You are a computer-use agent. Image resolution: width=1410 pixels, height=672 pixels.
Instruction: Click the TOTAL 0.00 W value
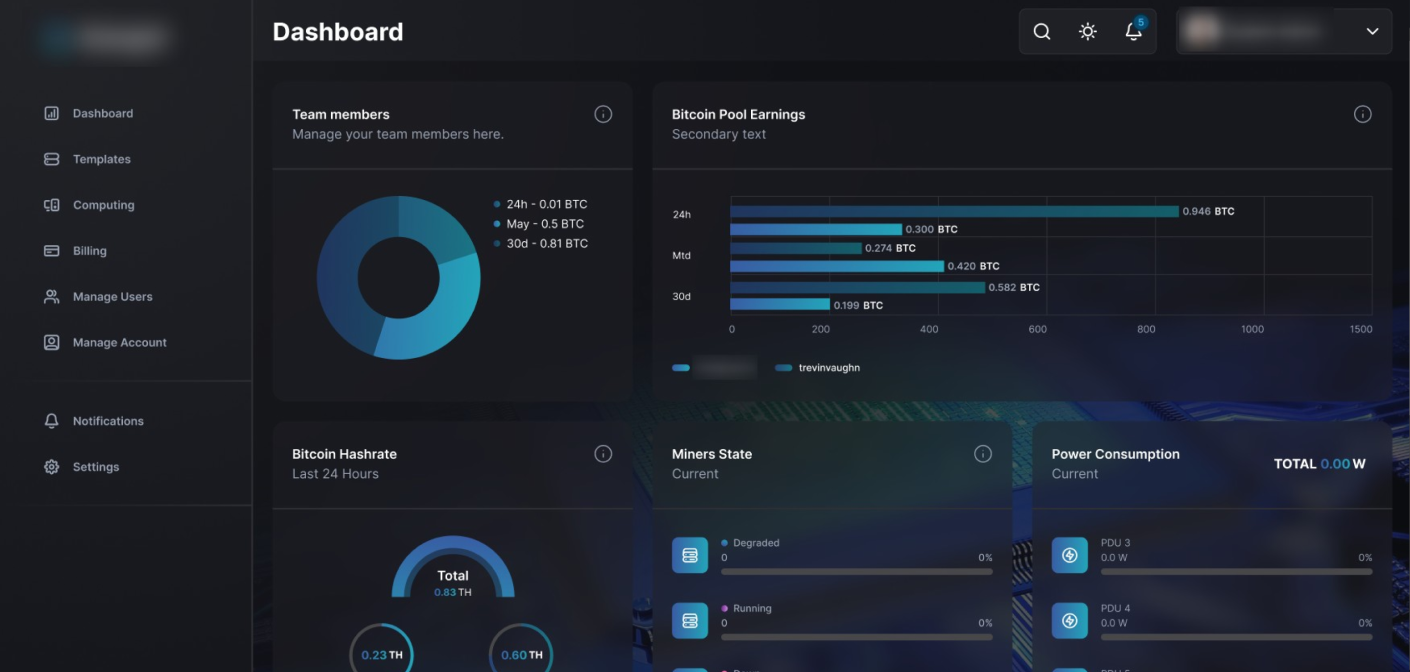pyautogui.click(x=1319, y=464)
